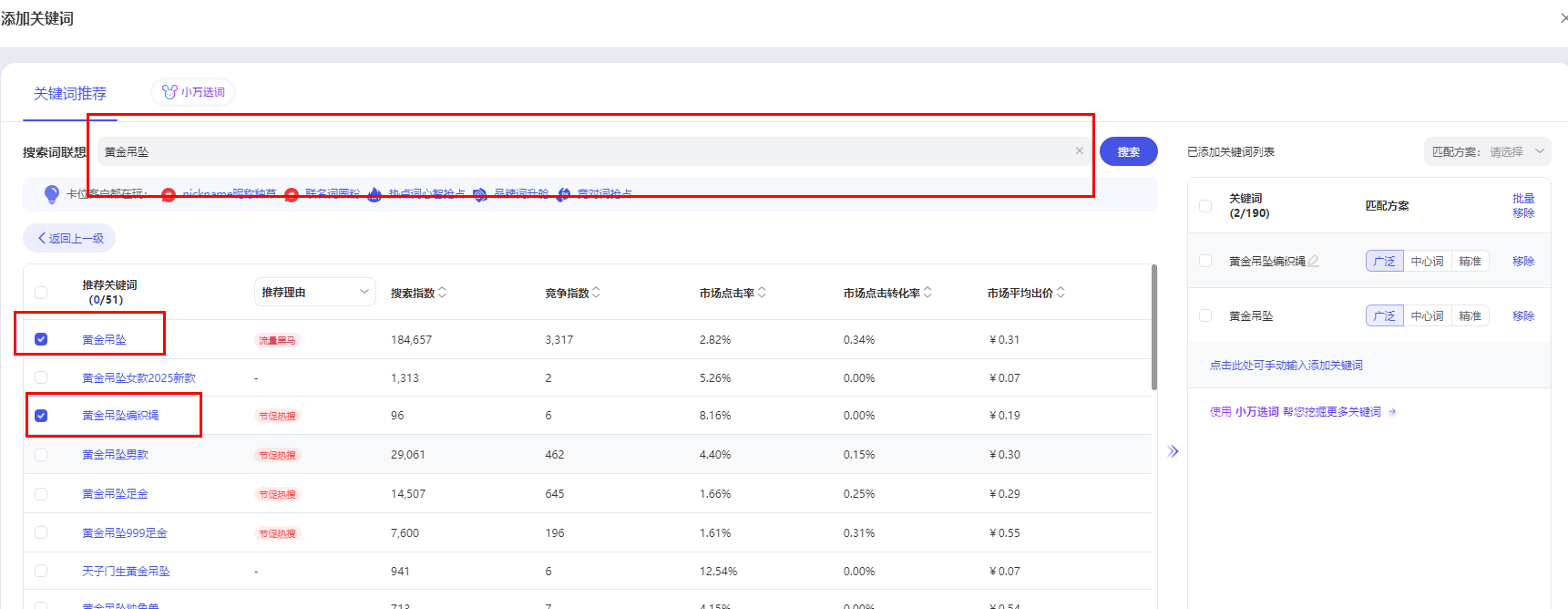The height and width of the screenshot is (609, 1568).
Task: Click the blue 搜索 button
Action: [x=1128, y=152]
